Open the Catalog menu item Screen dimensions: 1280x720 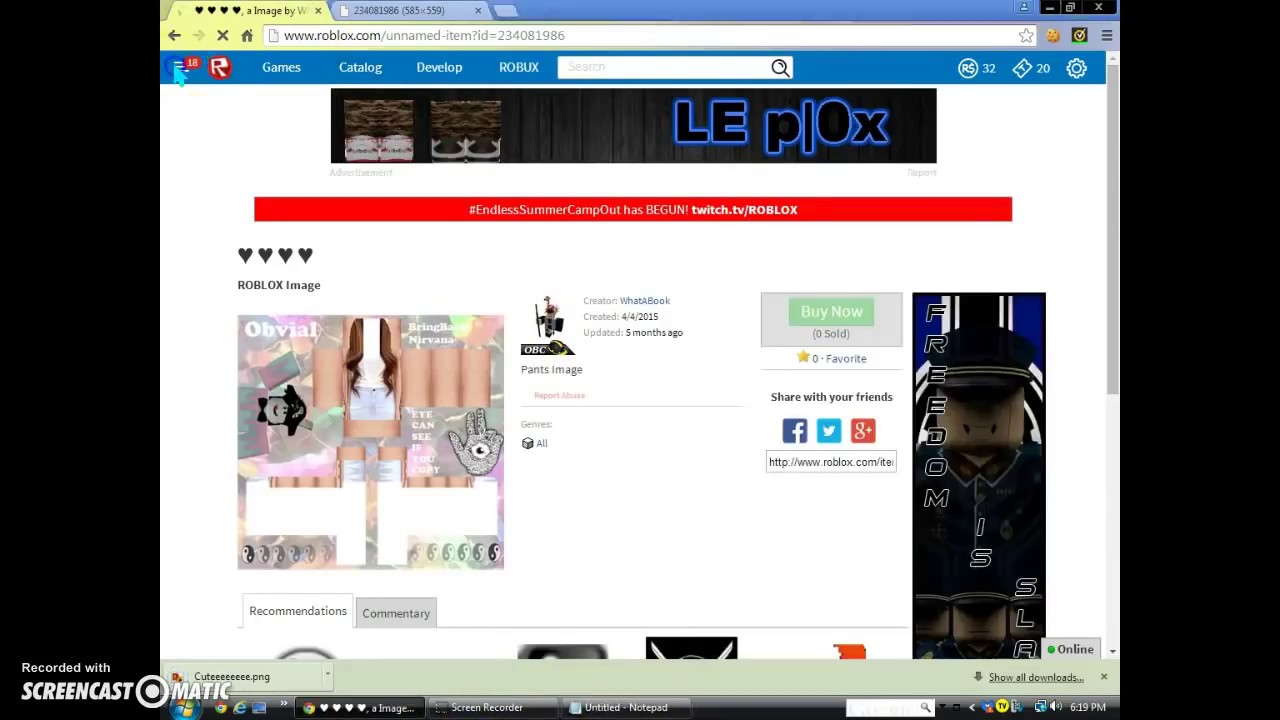click(x=360, y=67)
